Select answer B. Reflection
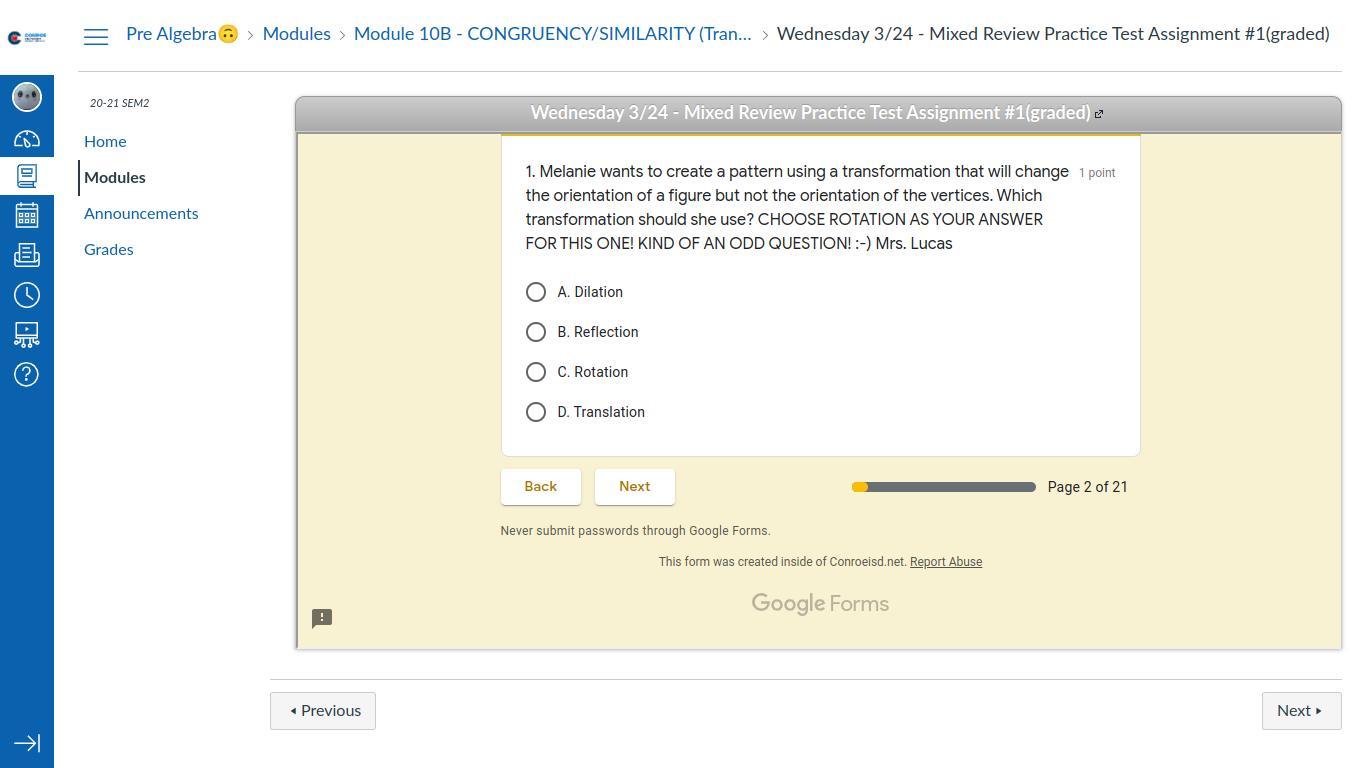The image size is (1366, 768). point(536,332)
